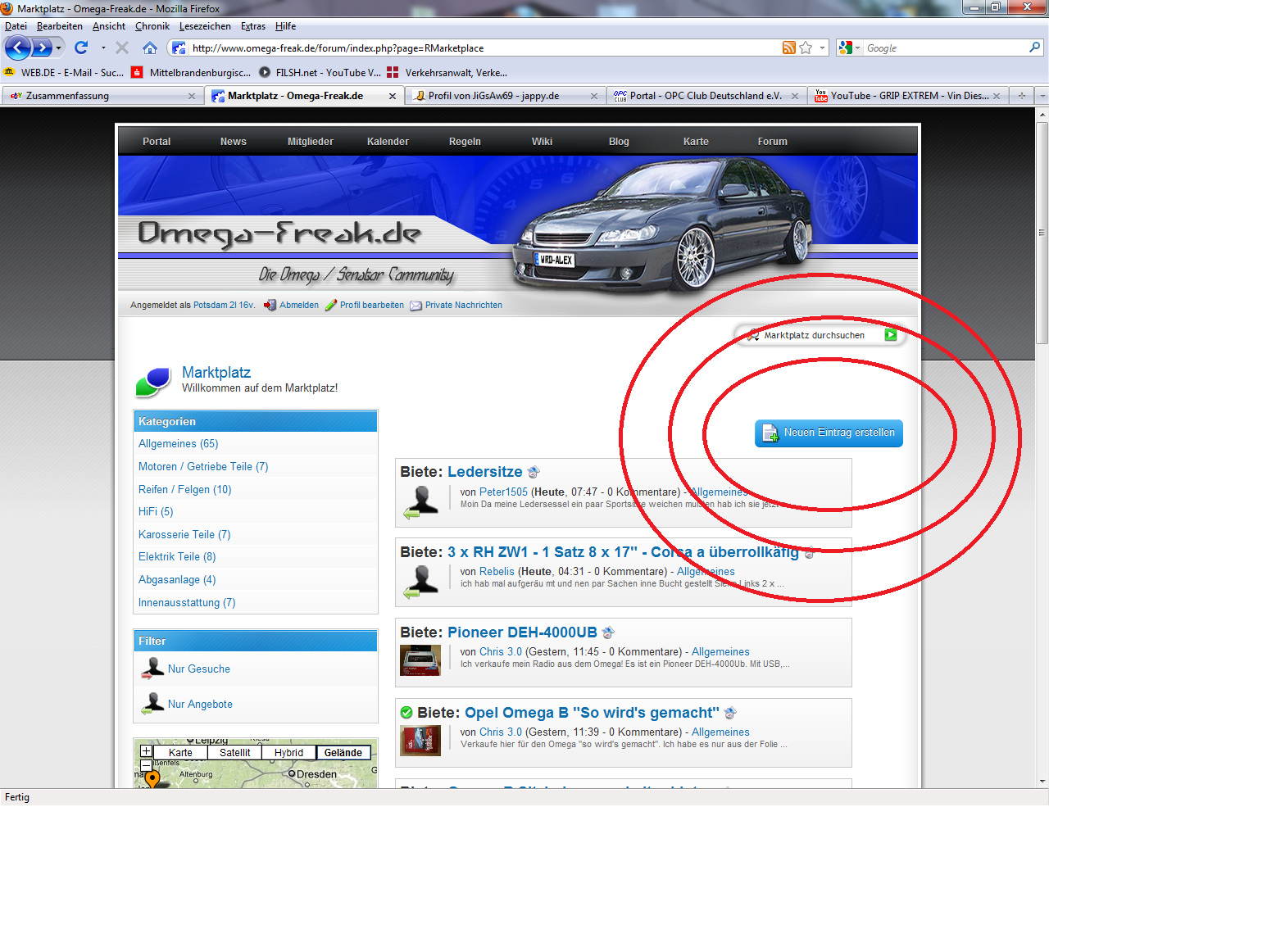Switch the map to Karte view
Screen dimensions: 1267x952
click(180, 752)
